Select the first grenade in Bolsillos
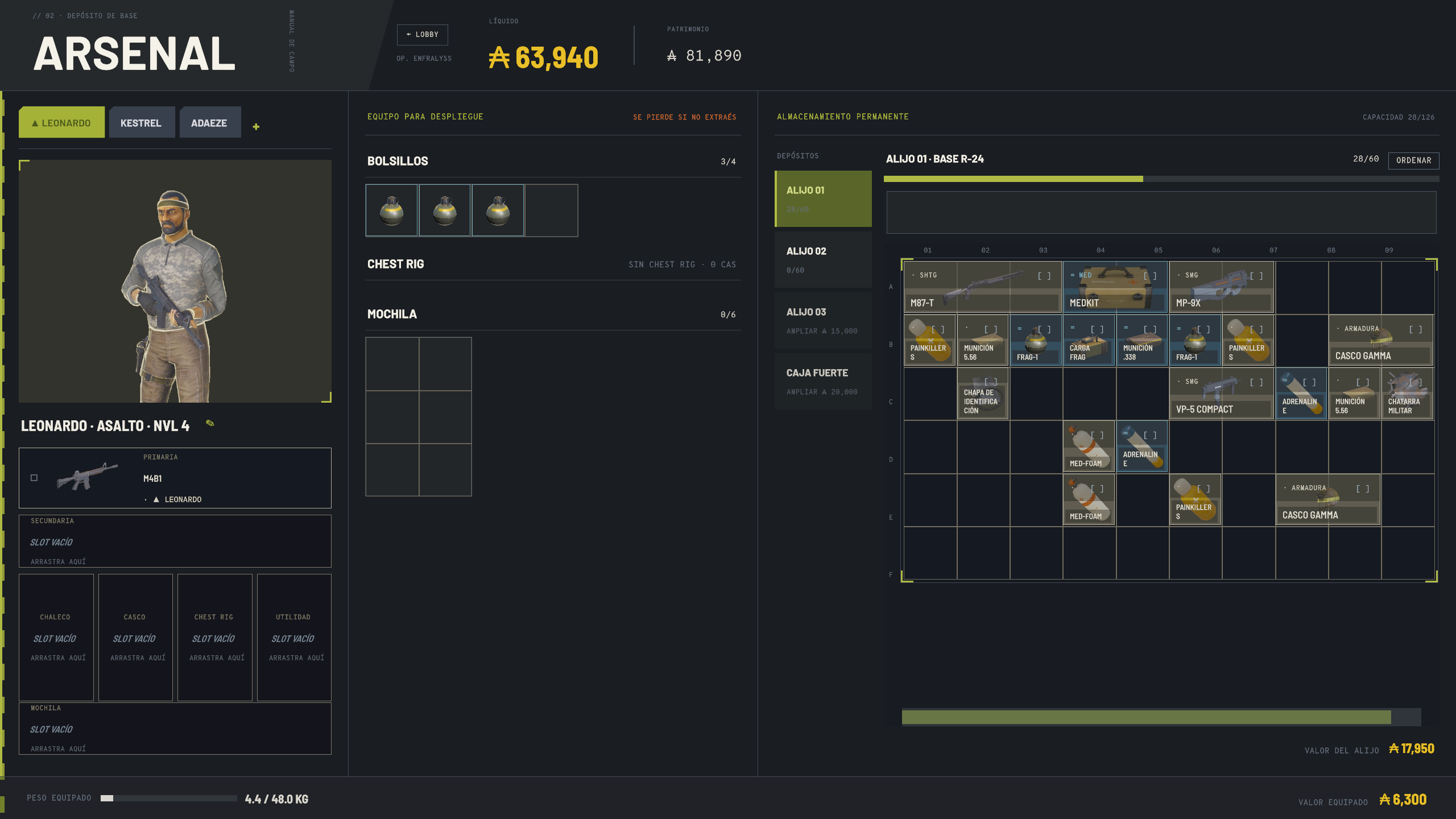This screenshot has width=1456, height=819. point(392,210)
